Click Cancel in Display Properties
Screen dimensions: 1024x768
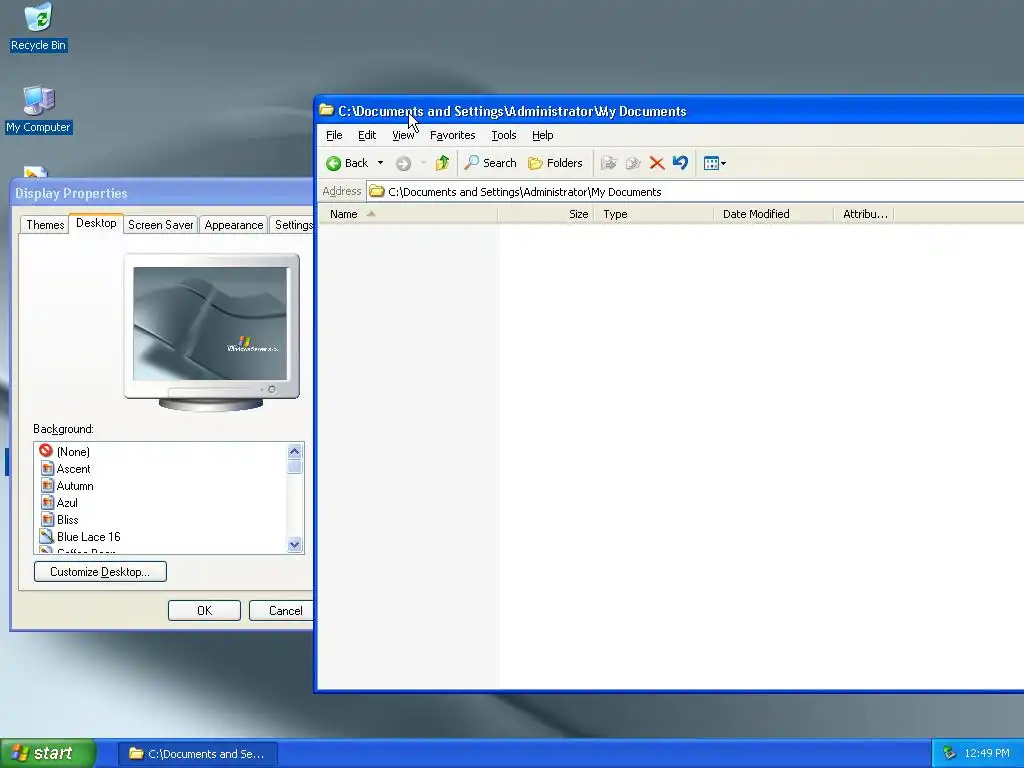pyautogui.click(x=281, y=611)
